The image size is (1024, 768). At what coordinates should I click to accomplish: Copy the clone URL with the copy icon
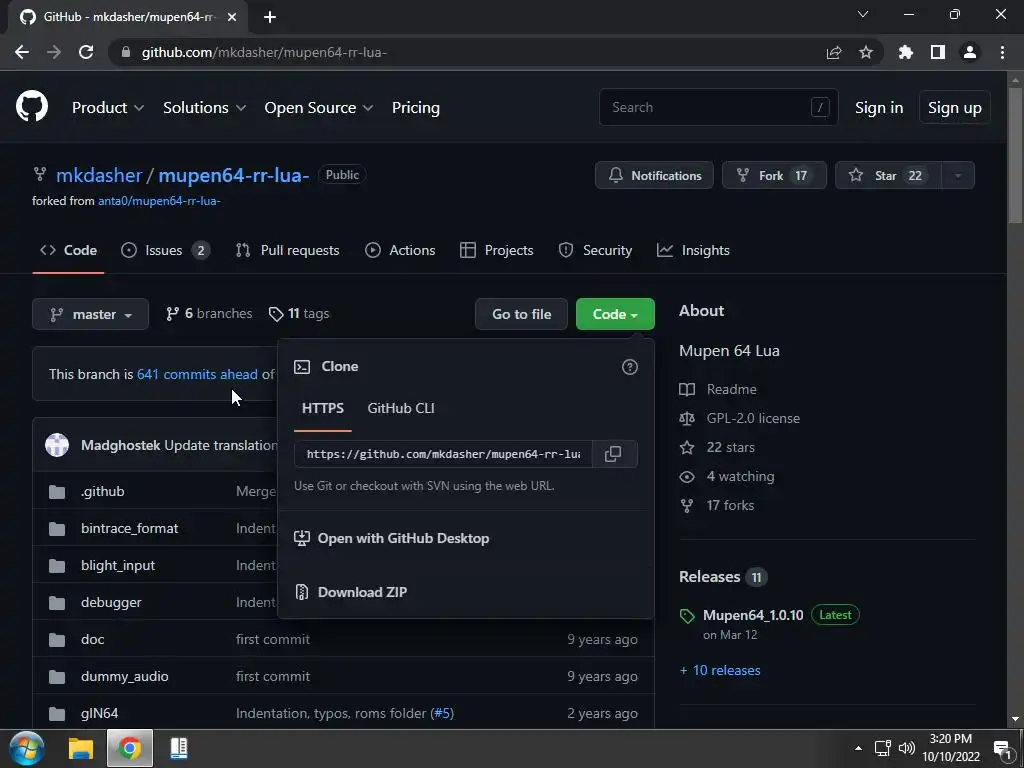pyautogui.click(x=613, y=454)
